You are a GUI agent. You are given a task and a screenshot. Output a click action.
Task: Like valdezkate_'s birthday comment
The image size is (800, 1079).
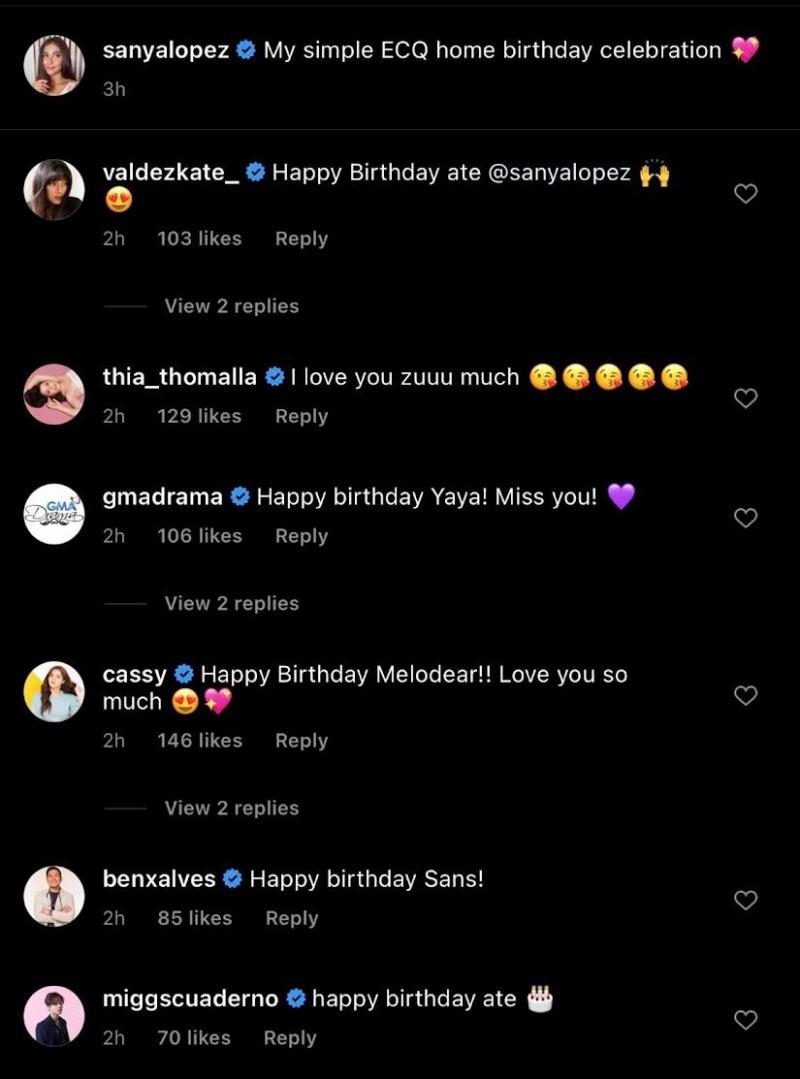[x=746, y=194]
